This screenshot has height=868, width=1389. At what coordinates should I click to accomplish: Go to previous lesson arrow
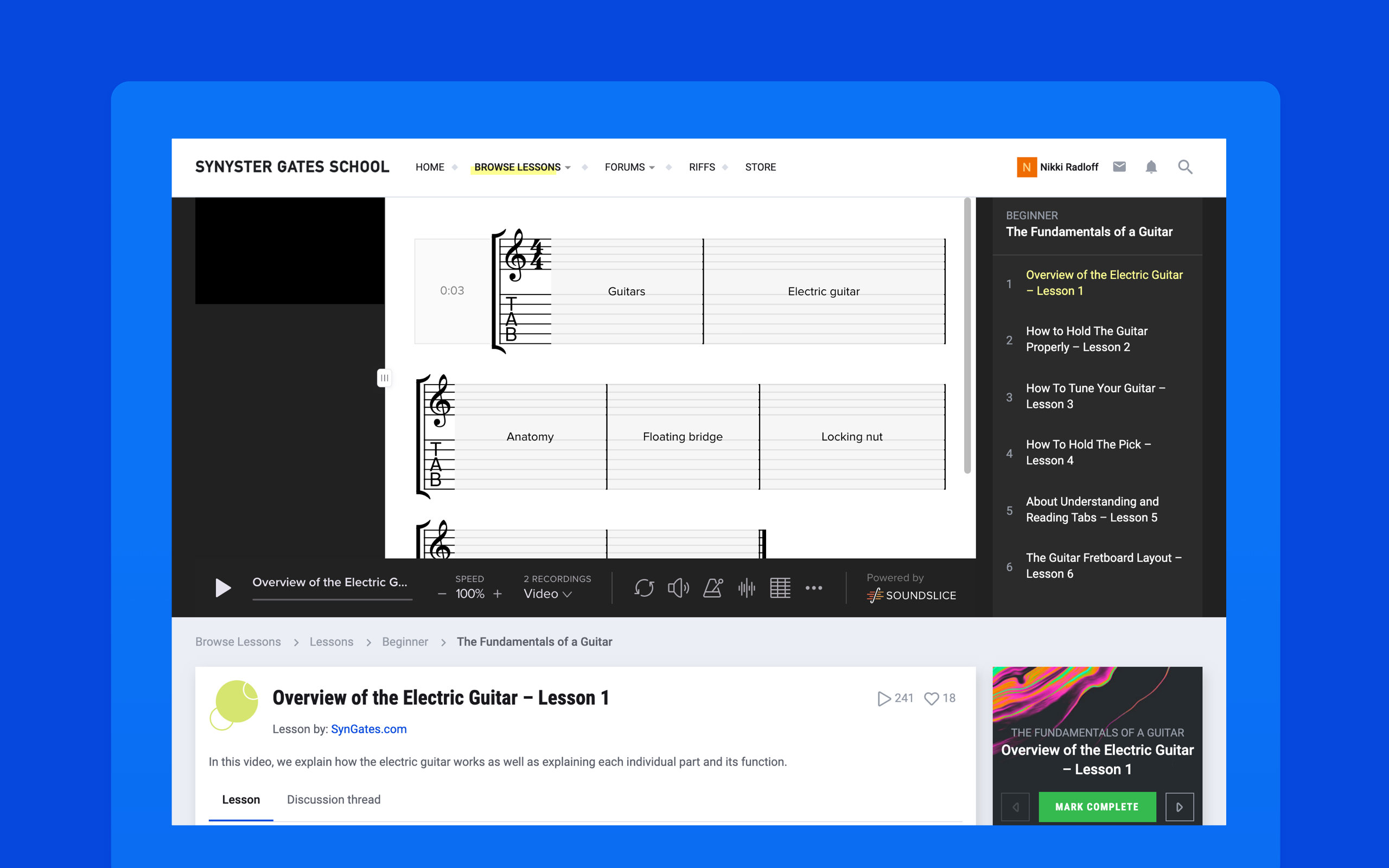pyautogui.click(x=1015, y=807)
